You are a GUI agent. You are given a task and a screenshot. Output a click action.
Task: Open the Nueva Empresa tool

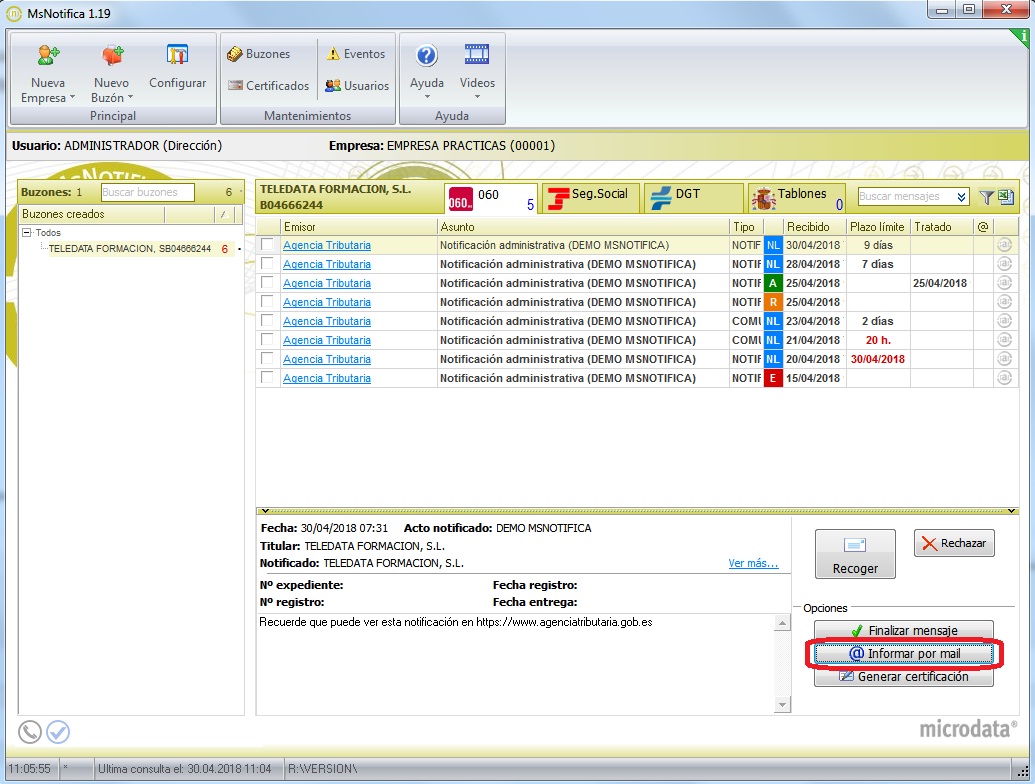coord(48,73)
